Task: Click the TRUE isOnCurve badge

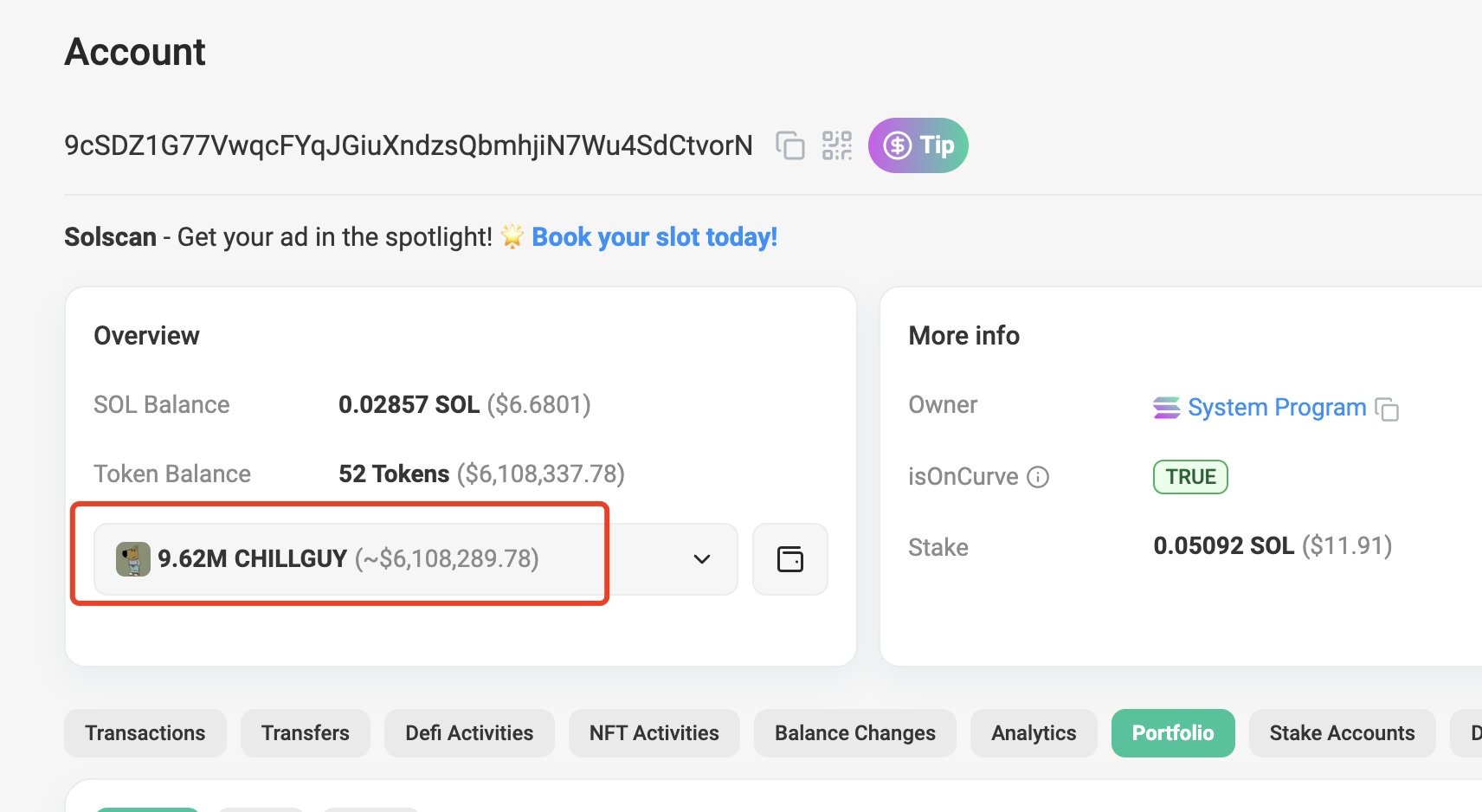Action: tap(1190, 477)
